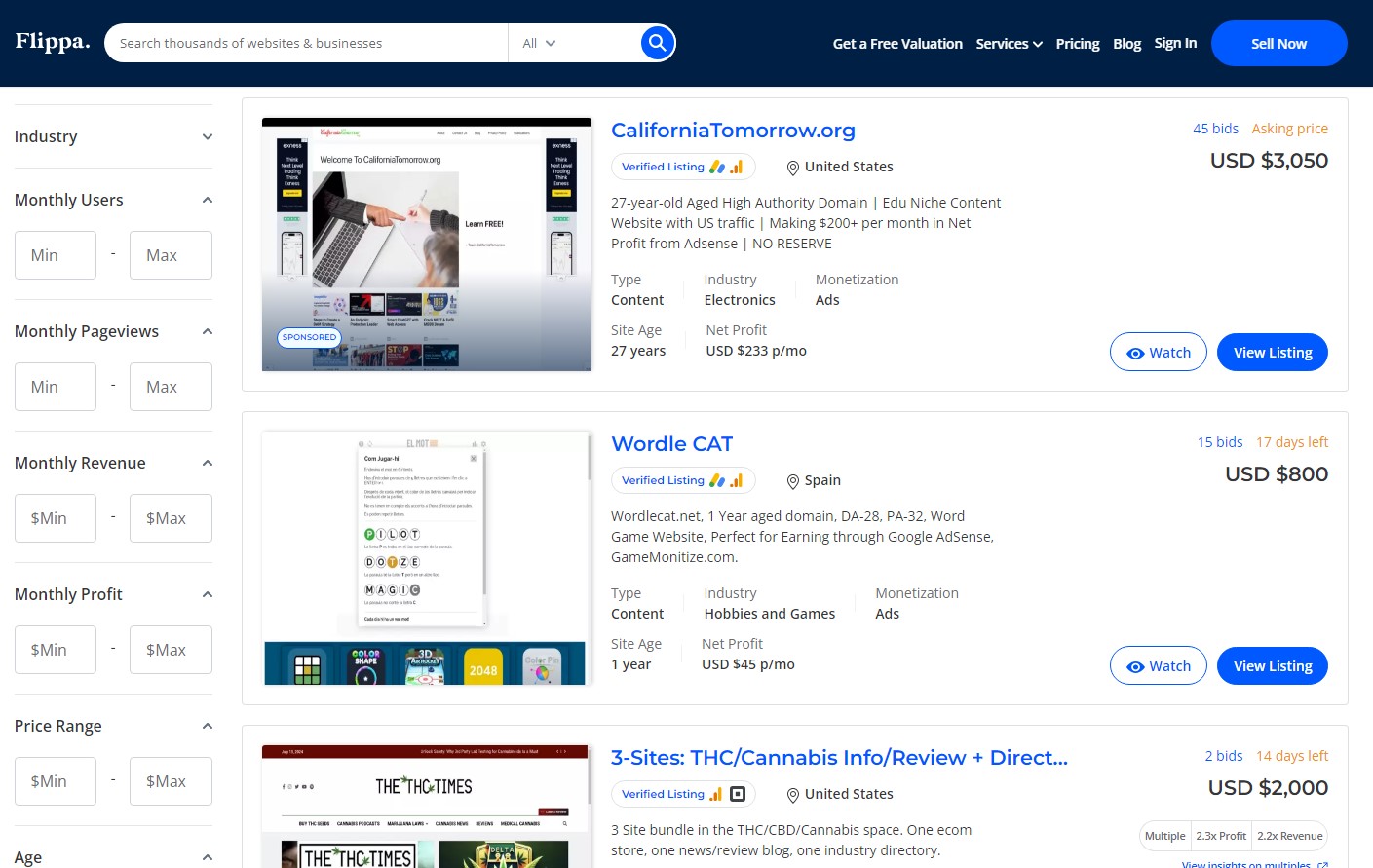Open the Services menu

[1009, 44]
